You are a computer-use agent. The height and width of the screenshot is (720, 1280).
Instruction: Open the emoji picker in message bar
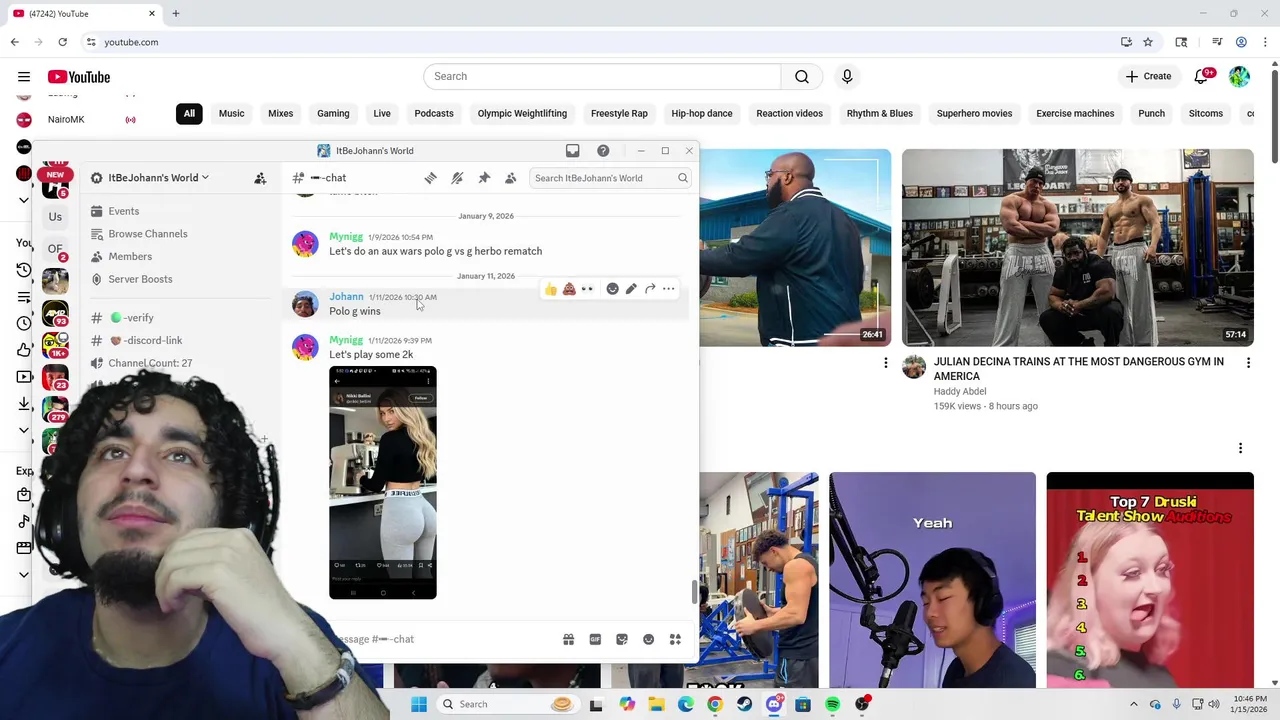pyautogui.click(x=649, y=639)
